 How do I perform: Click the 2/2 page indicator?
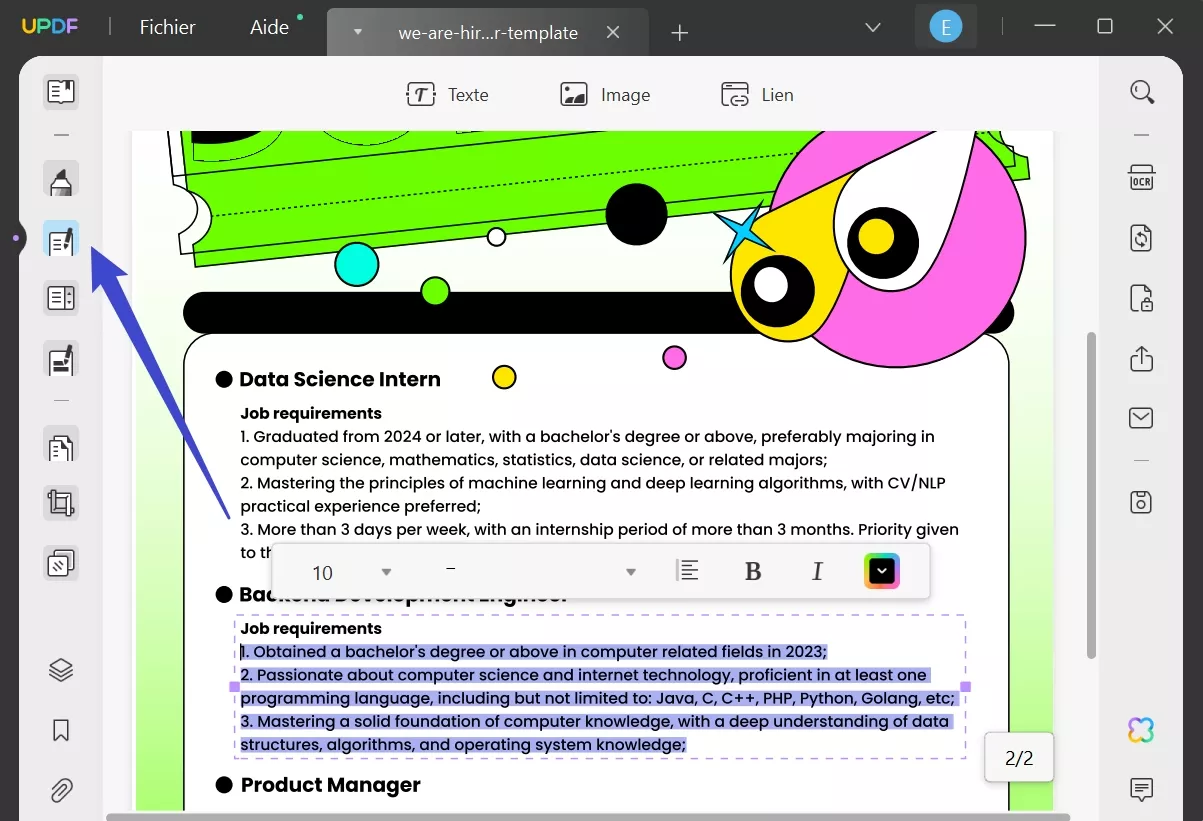1019,758
